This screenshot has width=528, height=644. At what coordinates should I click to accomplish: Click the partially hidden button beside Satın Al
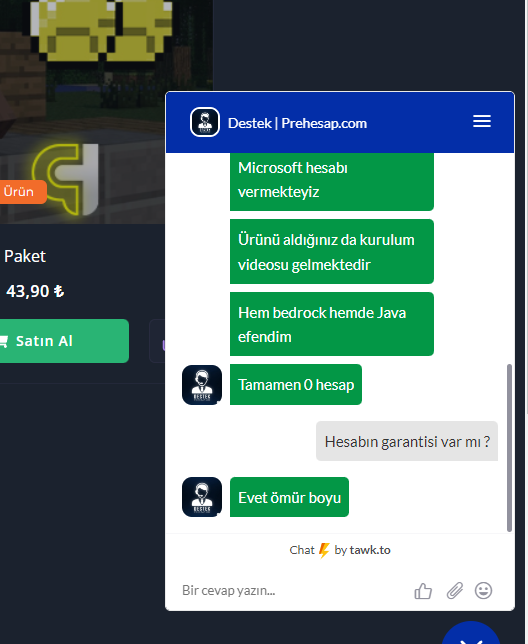click(157, 341)
